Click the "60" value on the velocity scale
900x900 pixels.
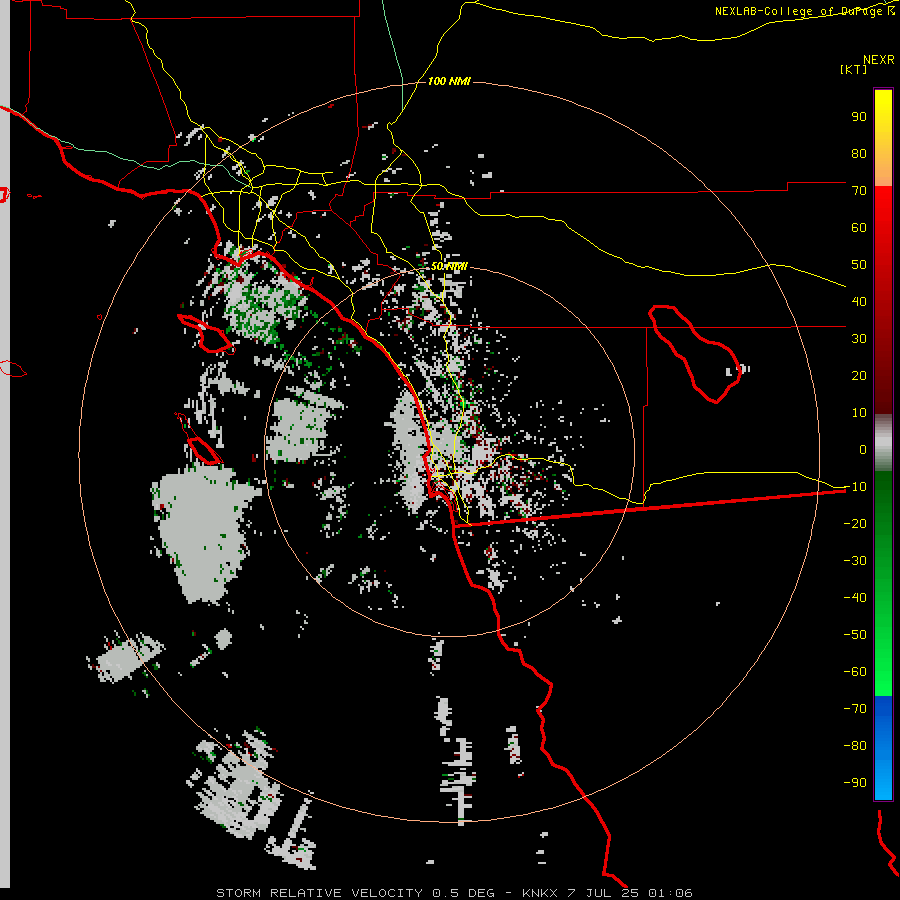(859, 228)
